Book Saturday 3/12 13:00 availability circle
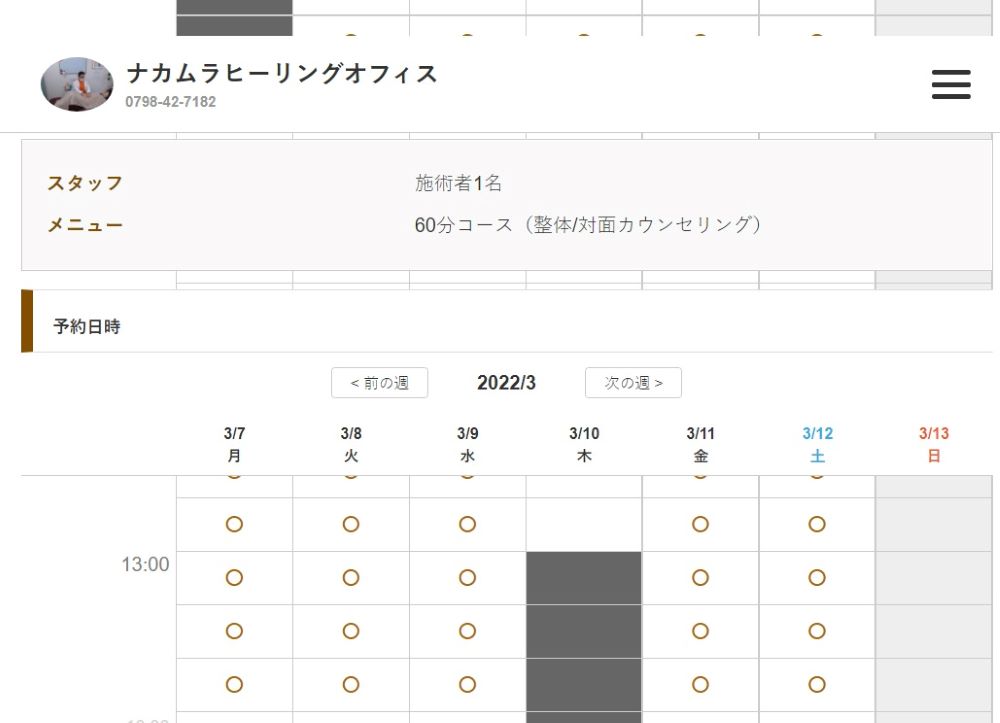 tap(817, 578)
